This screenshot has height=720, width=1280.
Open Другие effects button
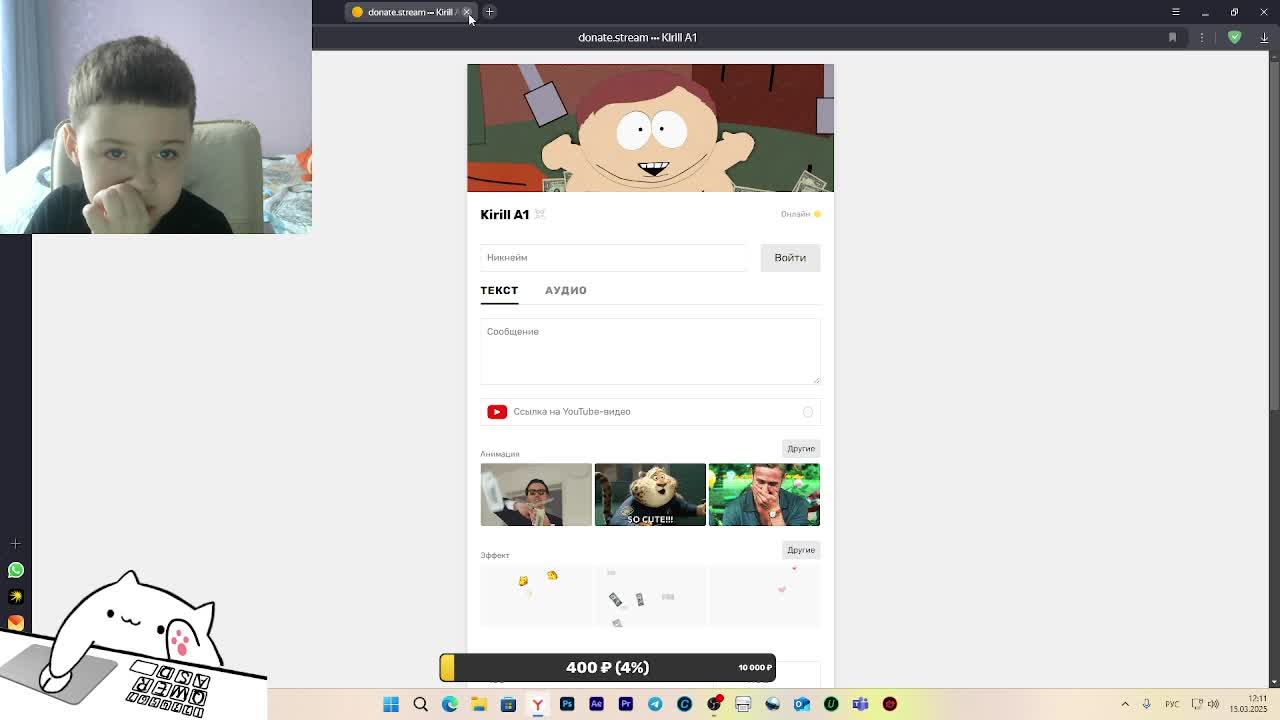click(x=801, y=549)
